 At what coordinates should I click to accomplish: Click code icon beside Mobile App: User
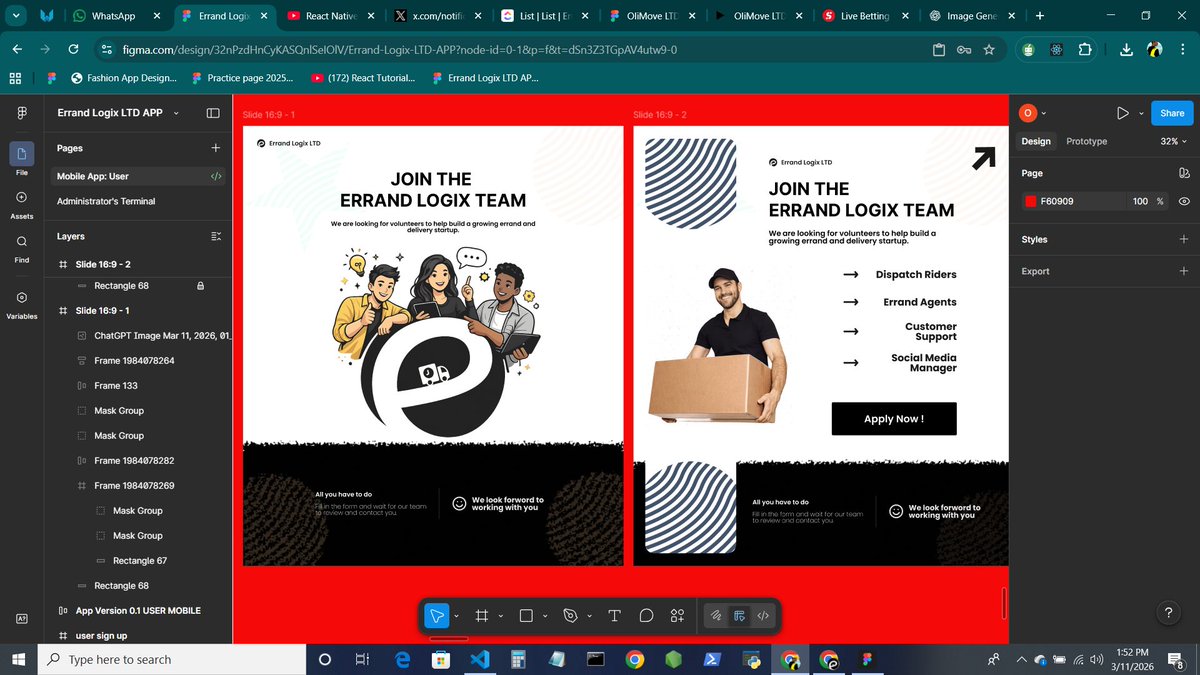215,176
